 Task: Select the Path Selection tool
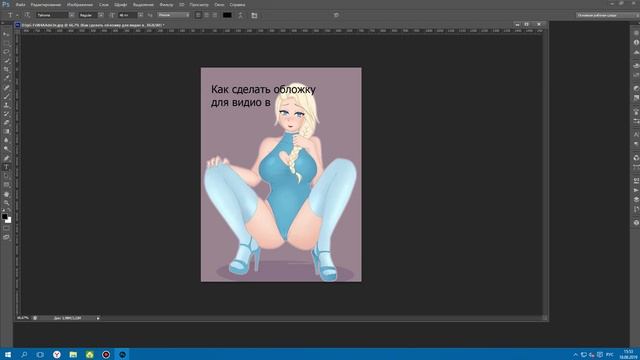point(6,176)
